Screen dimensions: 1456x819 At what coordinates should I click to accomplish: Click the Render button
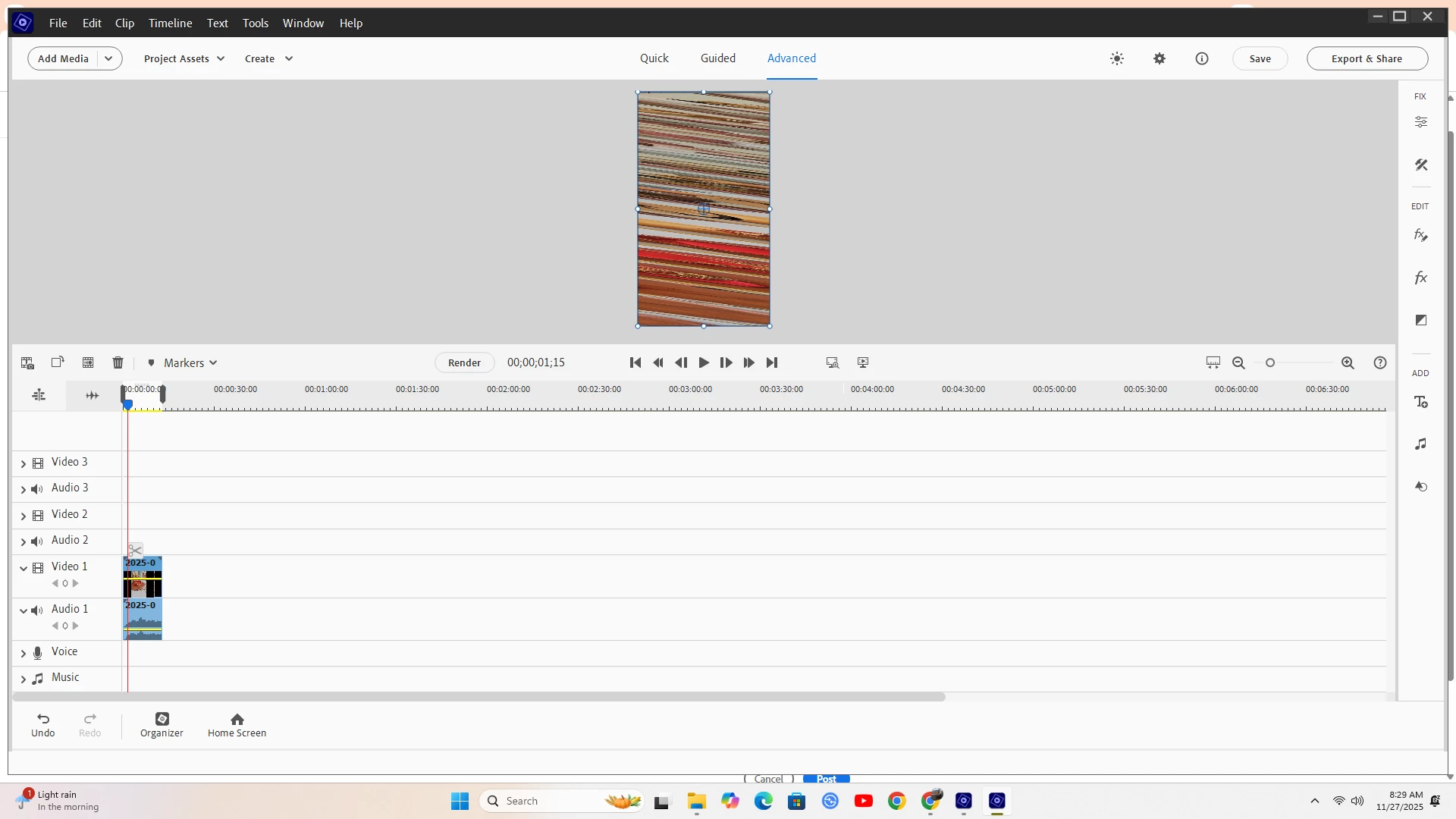coord(464,362)
